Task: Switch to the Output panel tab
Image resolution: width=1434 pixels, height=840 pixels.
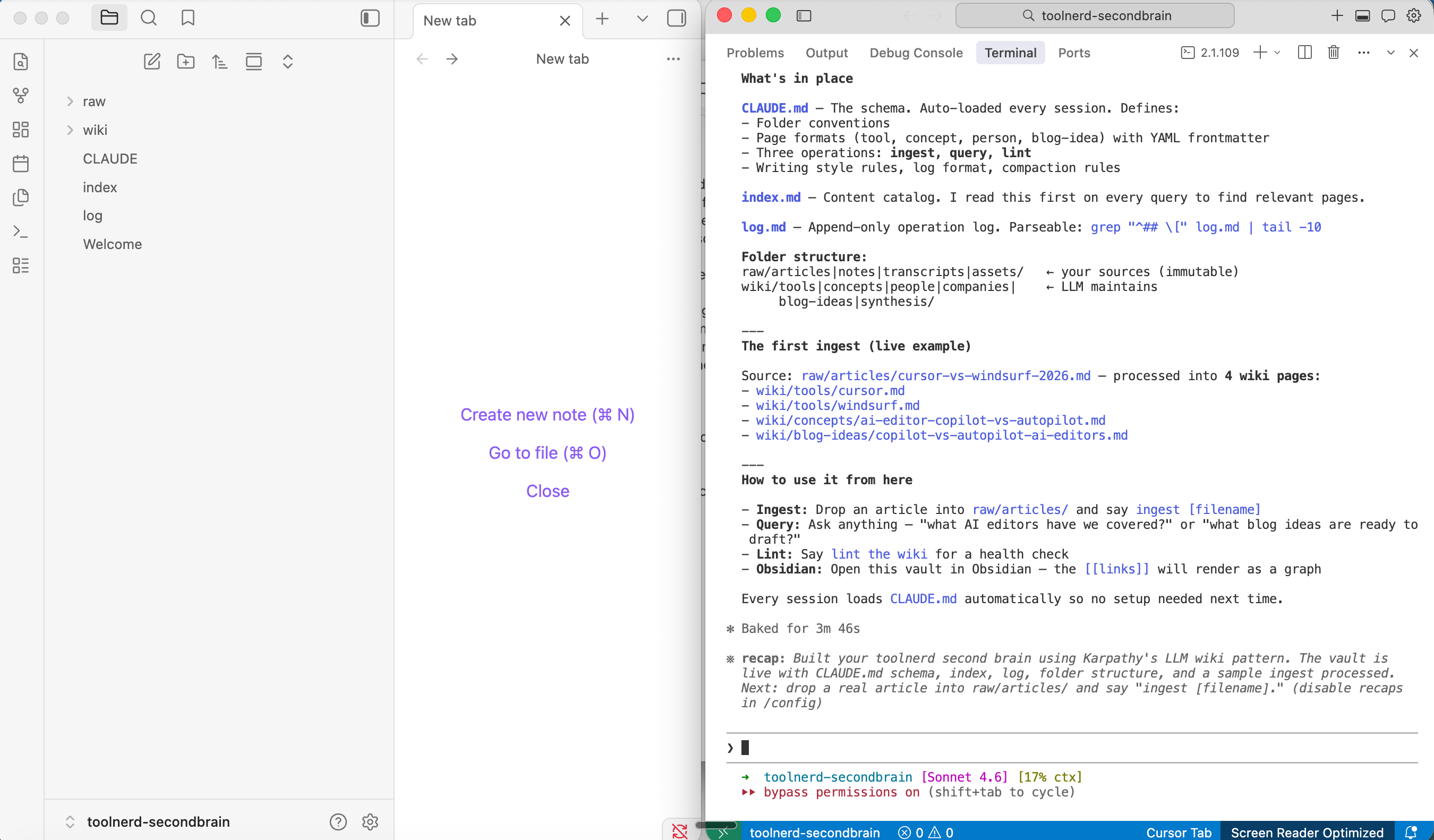Action: coord(826,53)
